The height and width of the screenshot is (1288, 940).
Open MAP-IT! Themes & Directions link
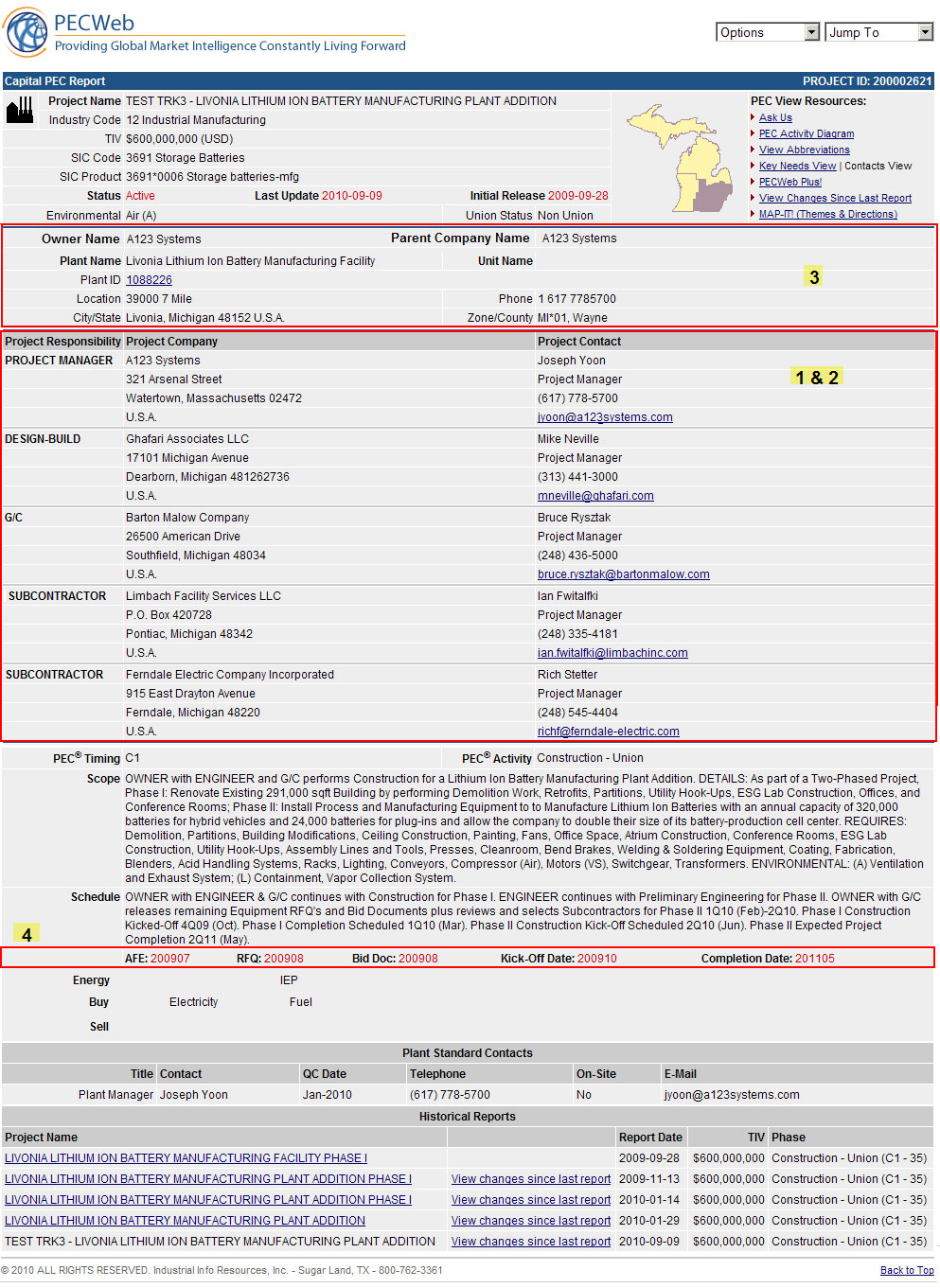[827, 214]
